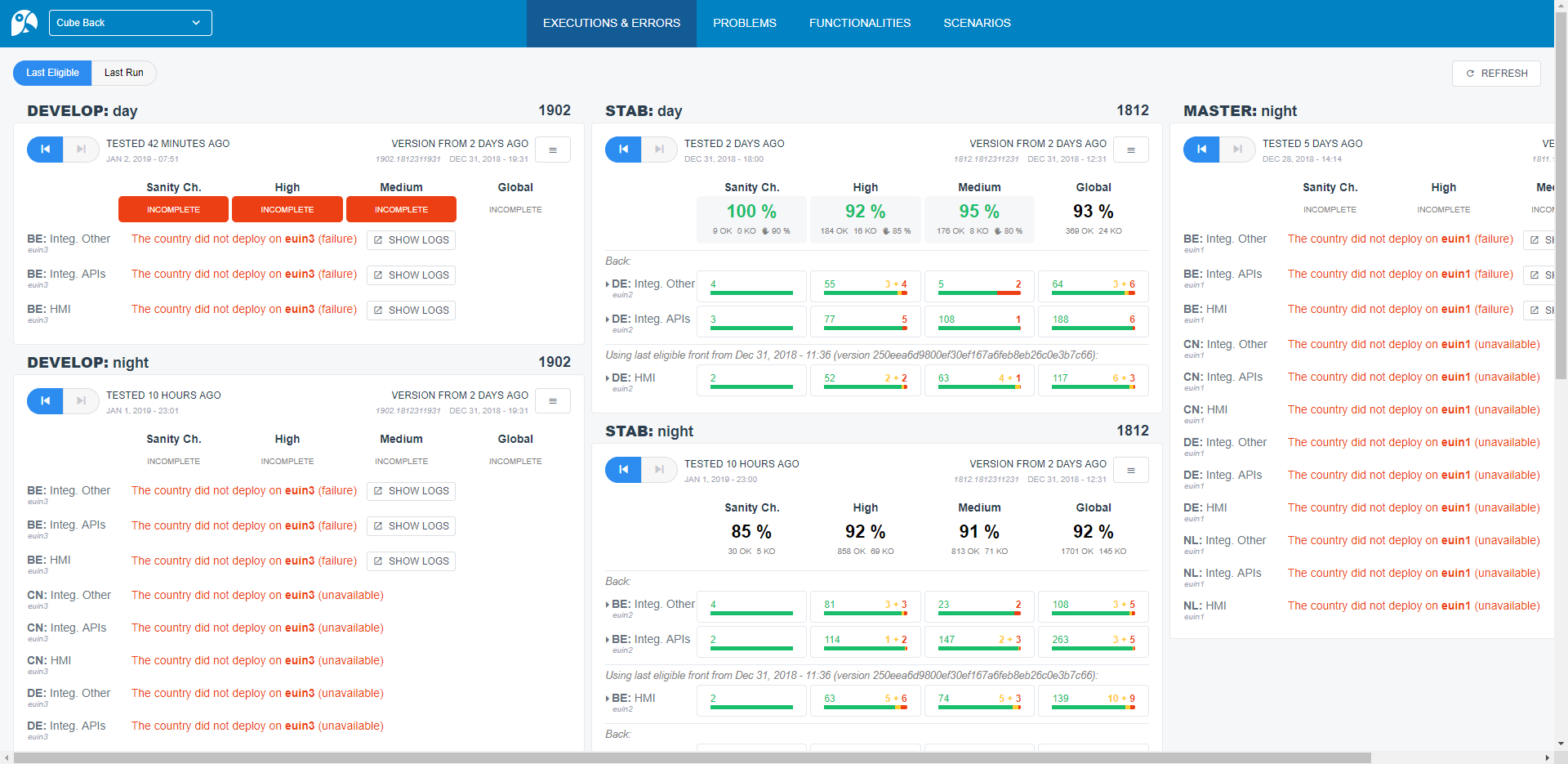Viewport: 1568px width, 764px height.
Task: Go to previous execution in DEVELOP night
Action: 45,401
